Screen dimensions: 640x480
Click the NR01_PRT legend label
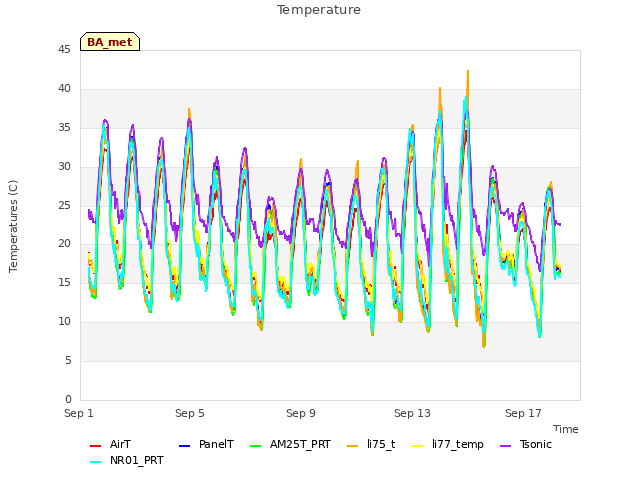point(137,460)
